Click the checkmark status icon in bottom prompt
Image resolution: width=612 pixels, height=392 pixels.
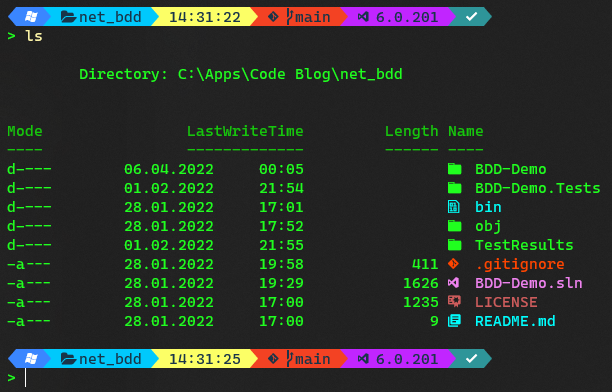471,358
